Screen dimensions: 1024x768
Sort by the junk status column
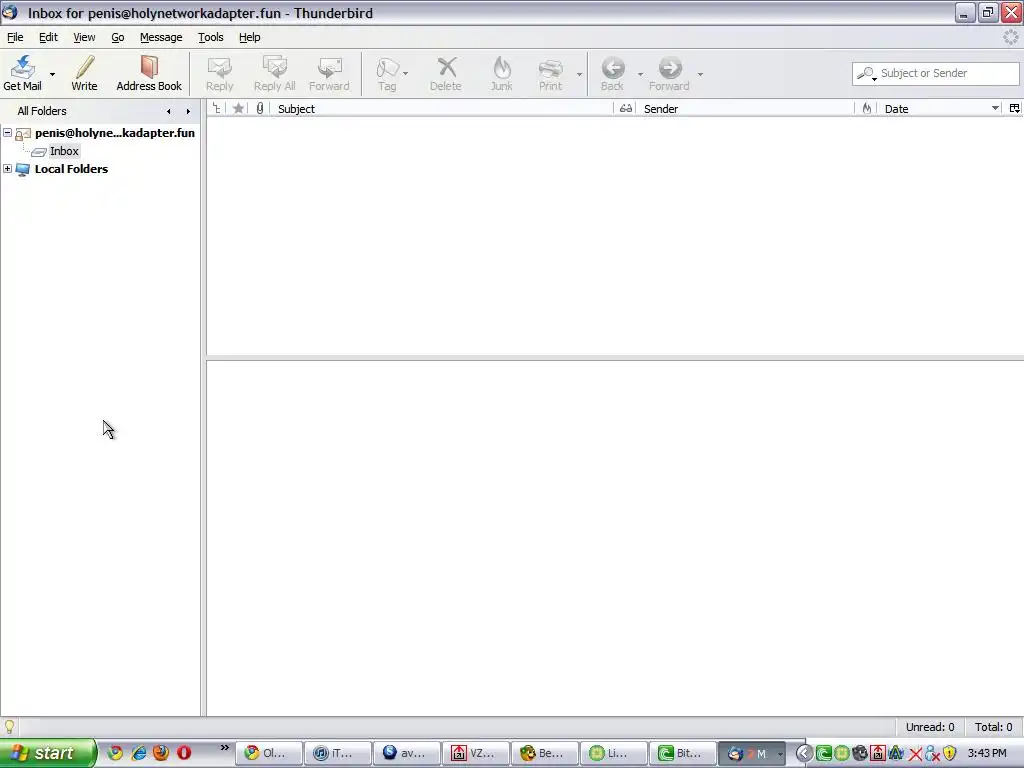click(x=867, y=108)
